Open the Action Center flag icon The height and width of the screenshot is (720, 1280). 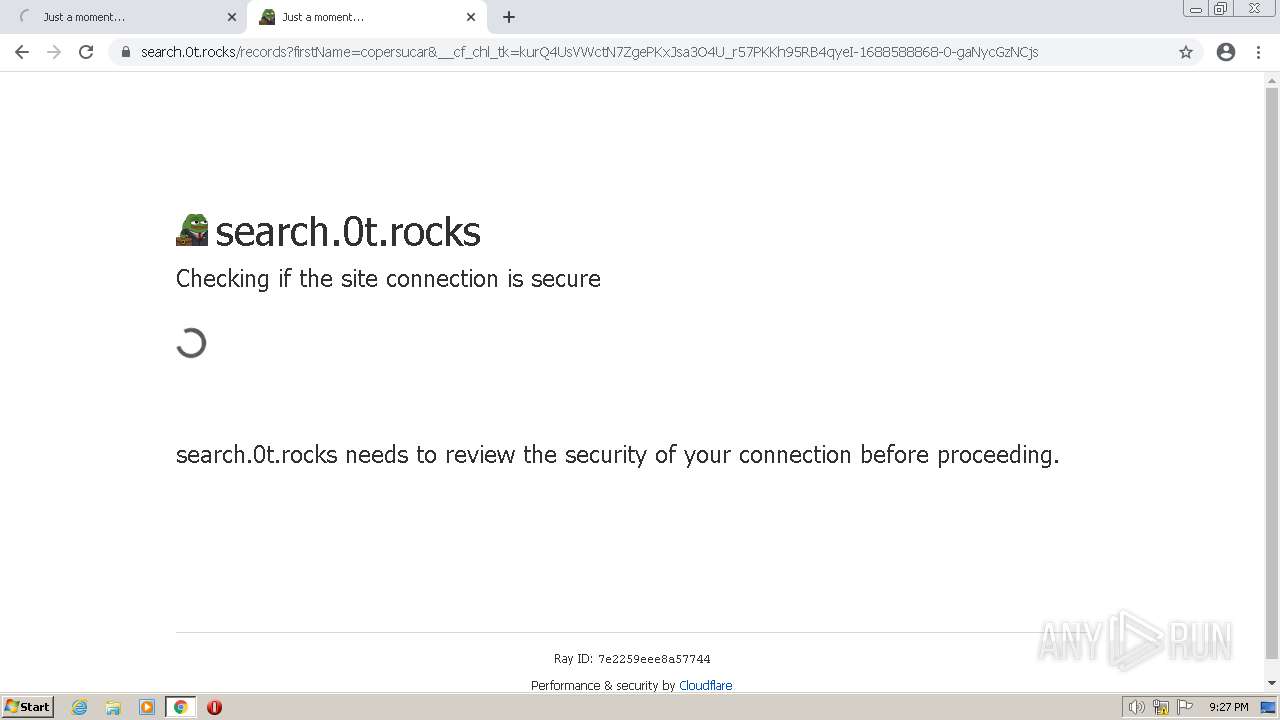tap(1185, 707)
